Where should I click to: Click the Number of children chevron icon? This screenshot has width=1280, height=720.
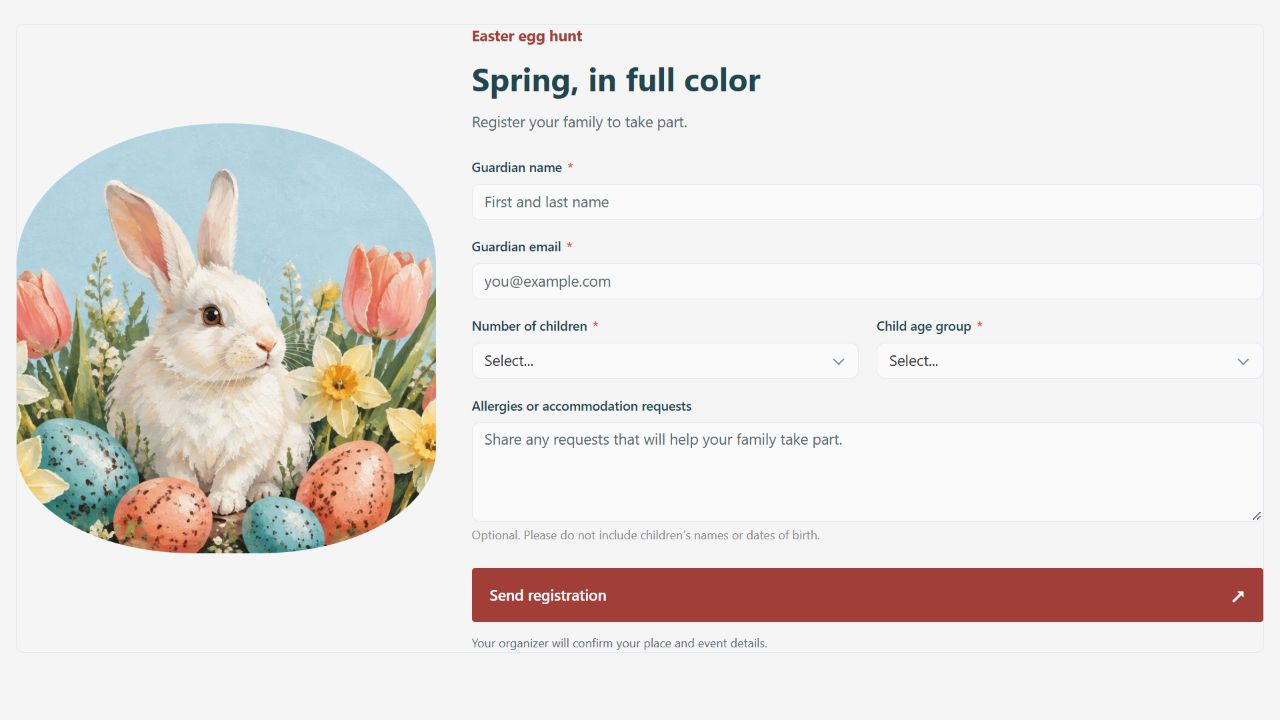(839, 362)
